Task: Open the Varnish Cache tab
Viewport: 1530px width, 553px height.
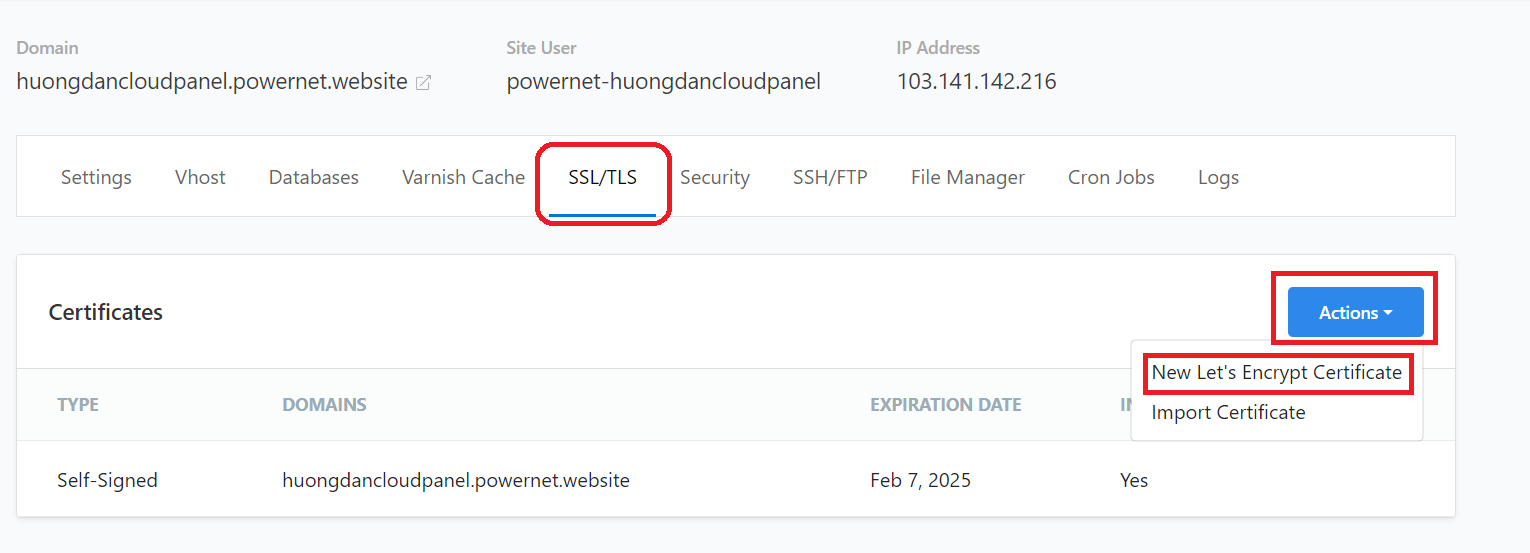Action: [463, 177]
